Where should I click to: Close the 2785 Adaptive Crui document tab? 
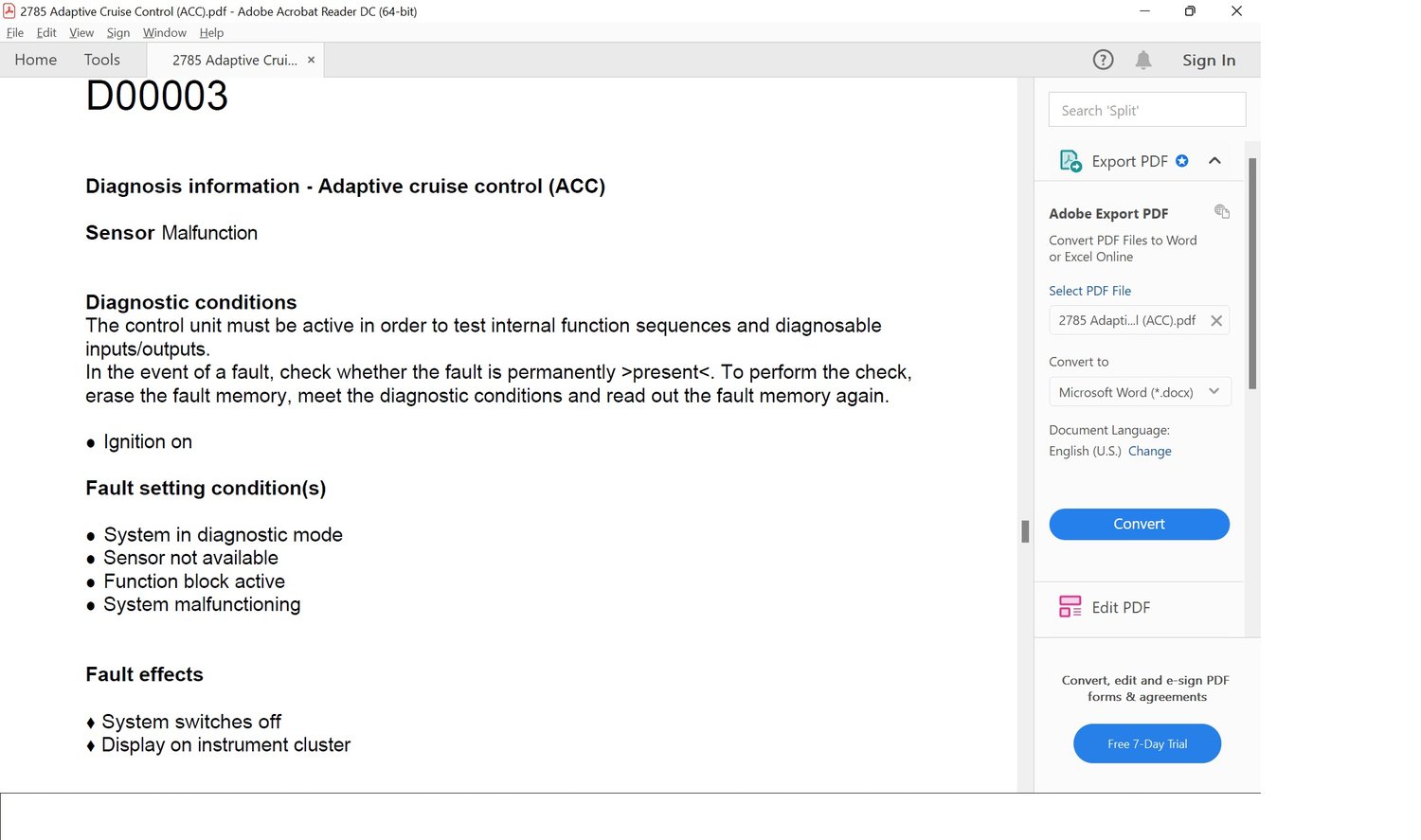click(x=311, y=60)
